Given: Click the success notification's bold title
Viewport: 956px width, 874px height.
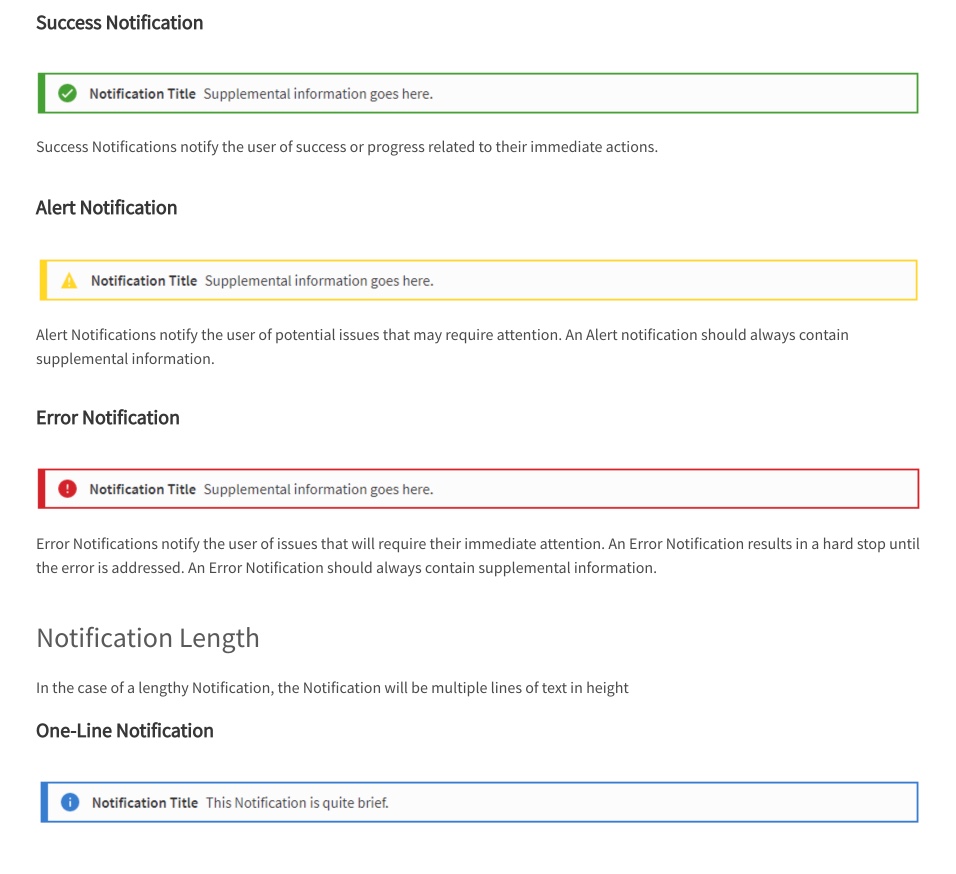Looking at the screenshot, I should click(x=142, y=93).
